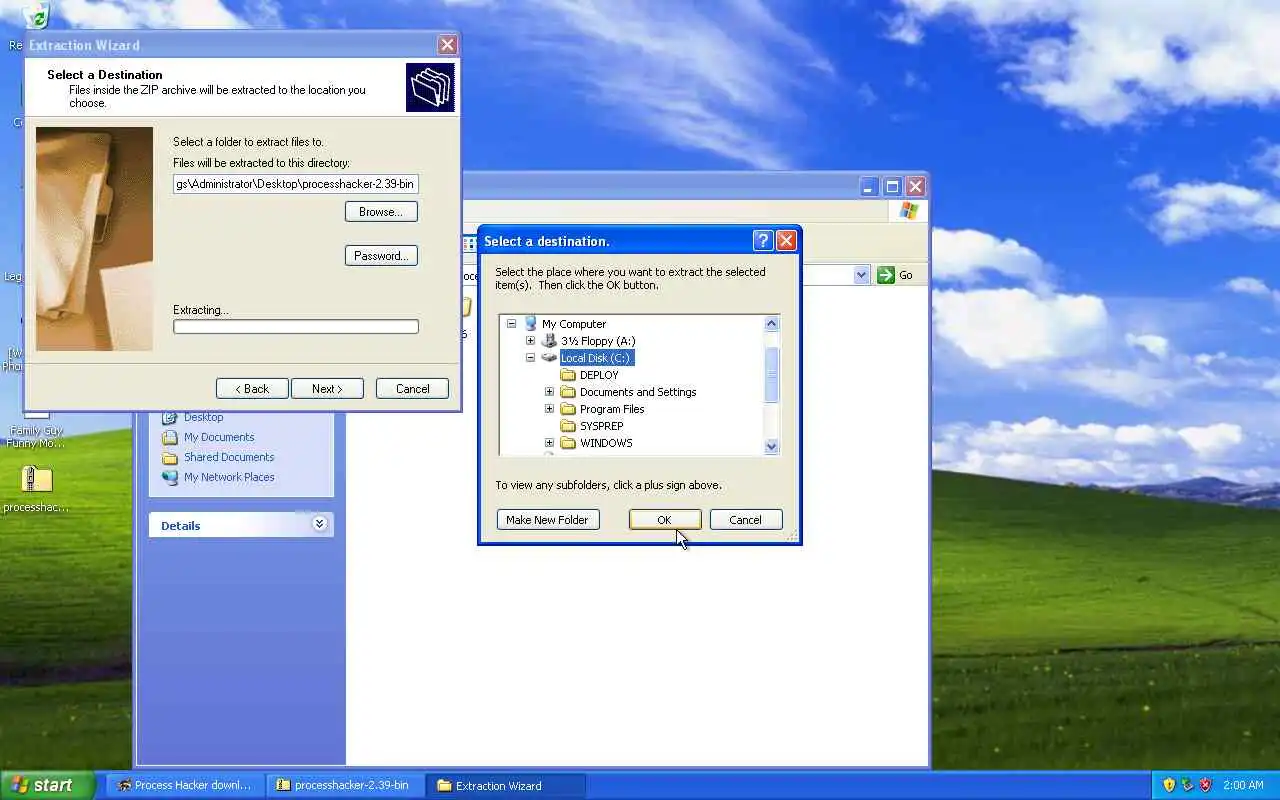Click Next in Extraction Wizard
Image resolution: width=1280 pixels, height=800 pixels.
coord(327,389)
